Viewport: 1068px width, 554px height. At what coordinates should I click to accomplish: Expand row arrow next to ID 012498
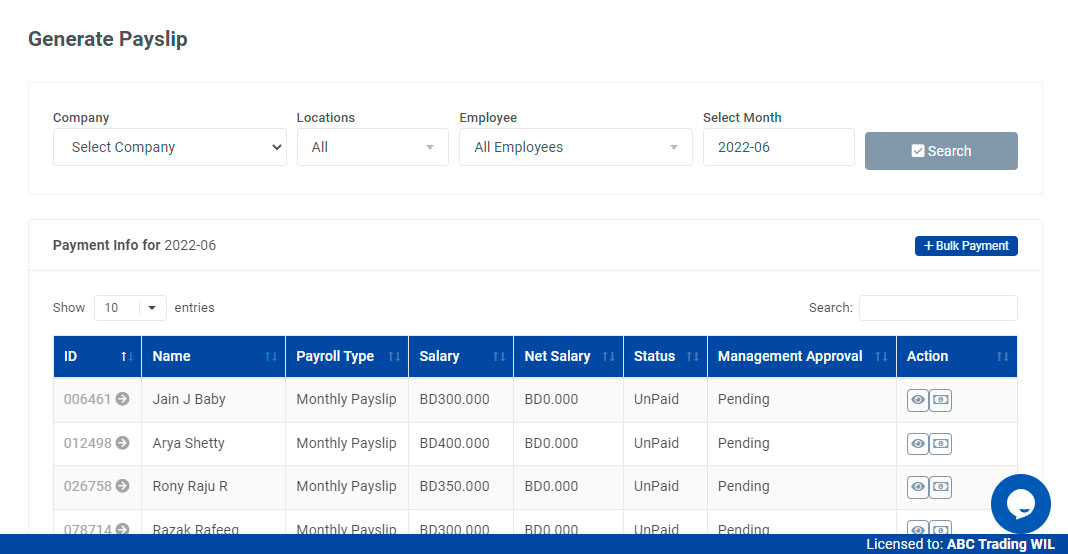(122, 443)
